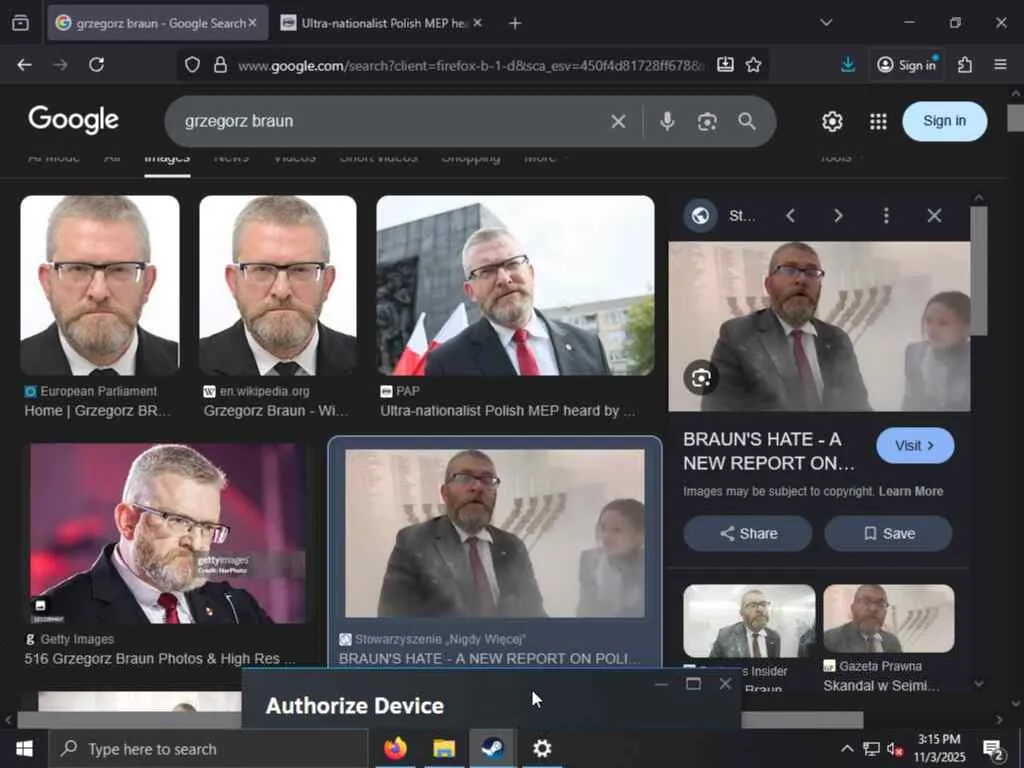
Task: Click the Google logo
Action: pos(73,120)
